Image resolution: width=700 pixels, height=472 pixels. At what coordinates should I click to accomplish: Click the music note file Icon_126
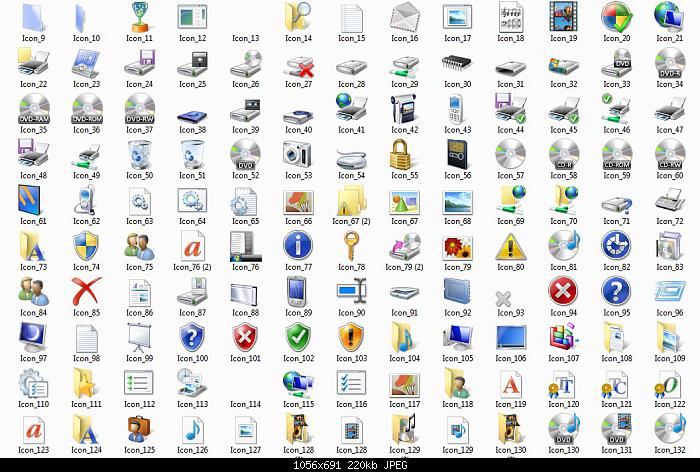point(193,430)
